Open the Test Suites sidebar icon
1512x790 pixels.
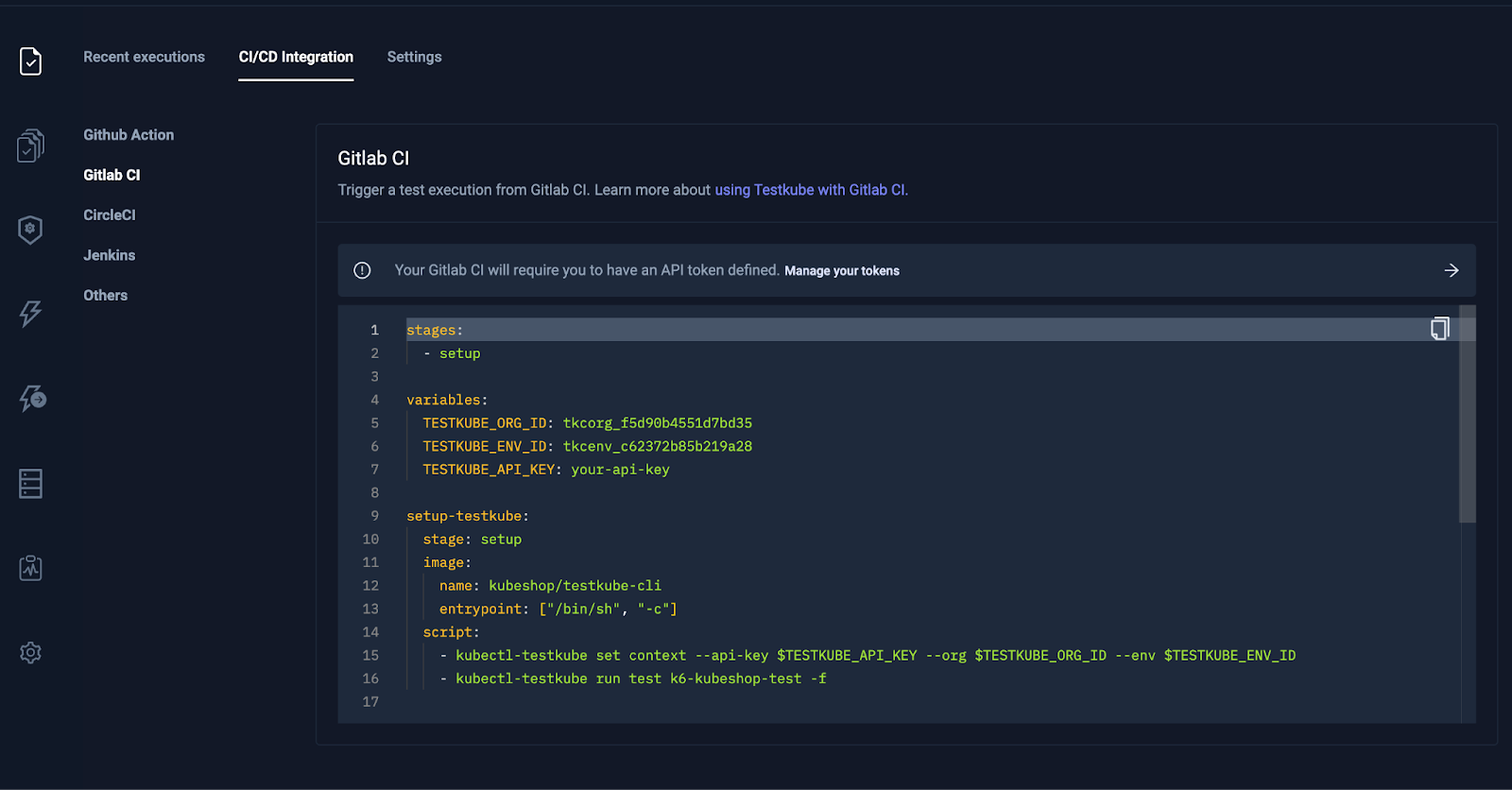pyautogui.click(x=30, y=146)
